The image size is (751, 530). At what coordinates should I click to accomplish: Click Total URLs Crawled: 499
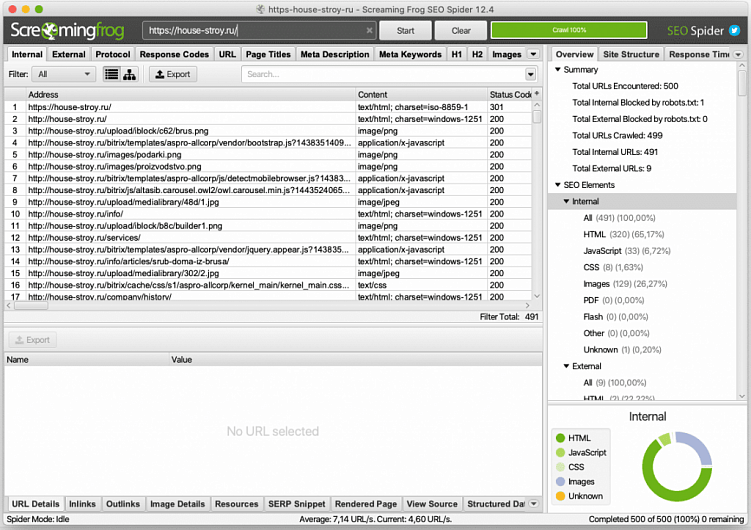pyautogui.click(x=617, y=135)
